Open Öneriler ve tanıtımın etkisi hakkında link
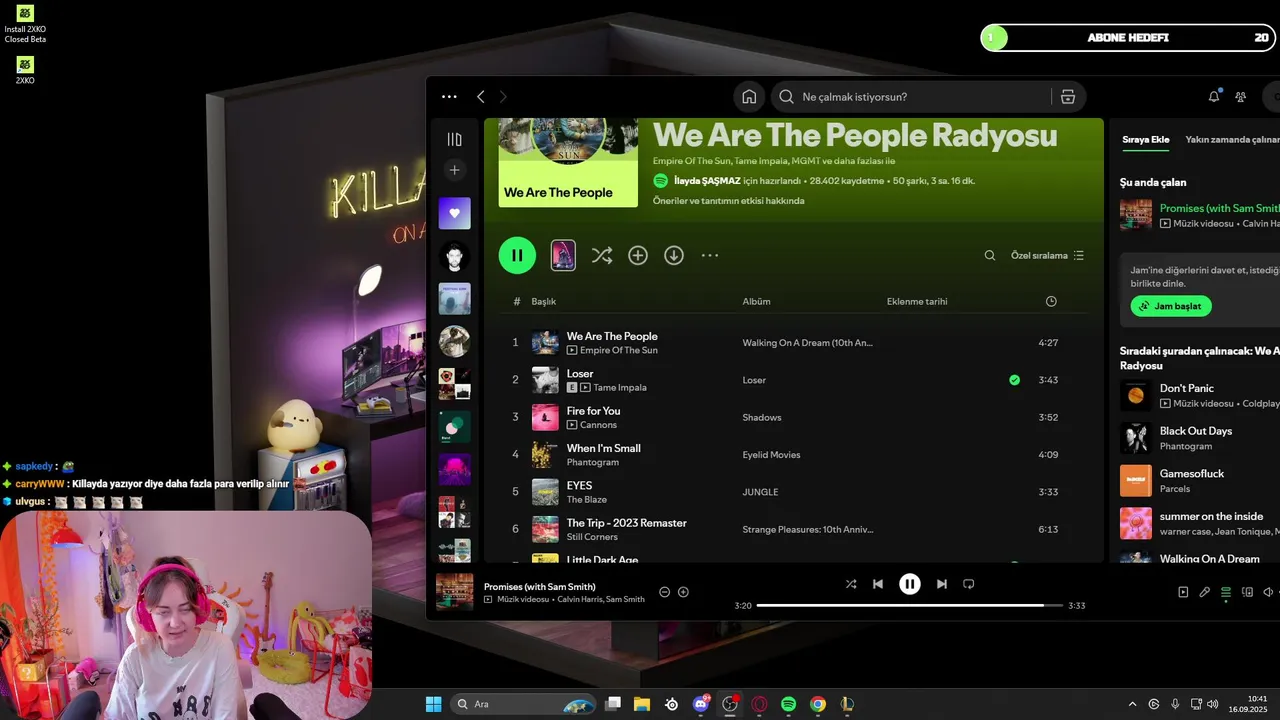 point(728,201)
